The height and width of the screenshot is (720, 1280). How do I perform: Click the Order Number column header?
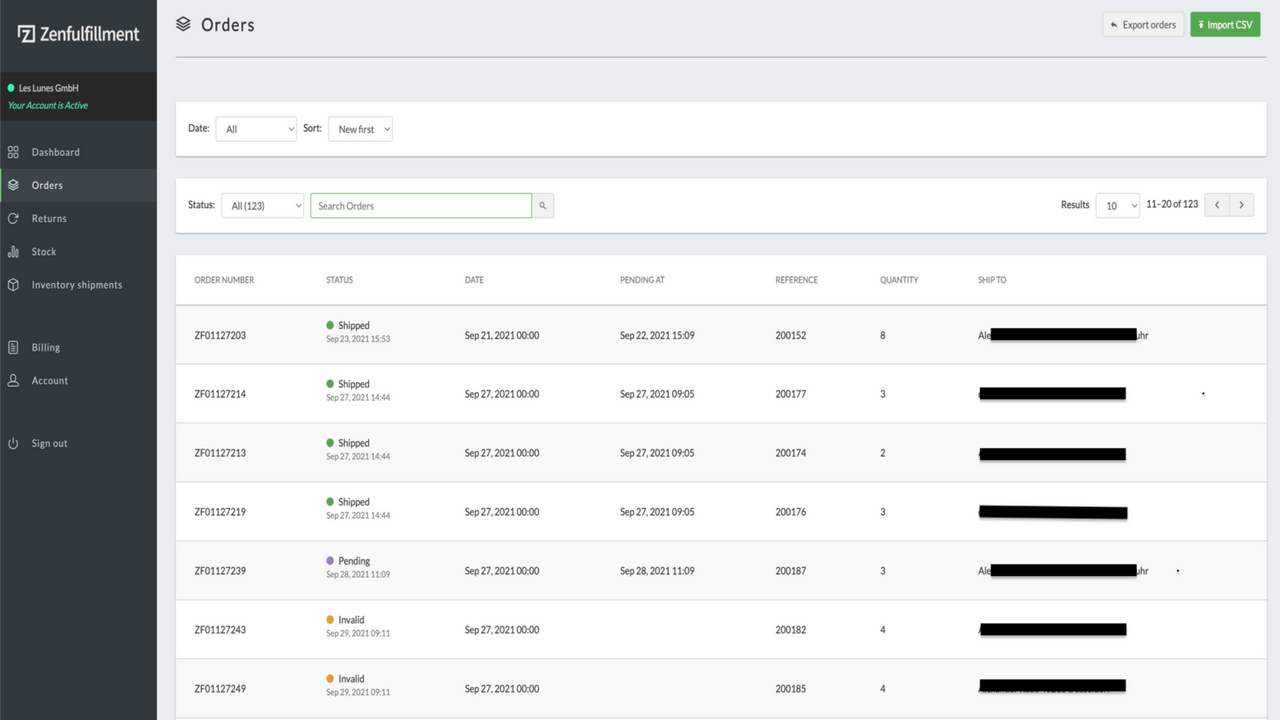click(x=224, y=280)
